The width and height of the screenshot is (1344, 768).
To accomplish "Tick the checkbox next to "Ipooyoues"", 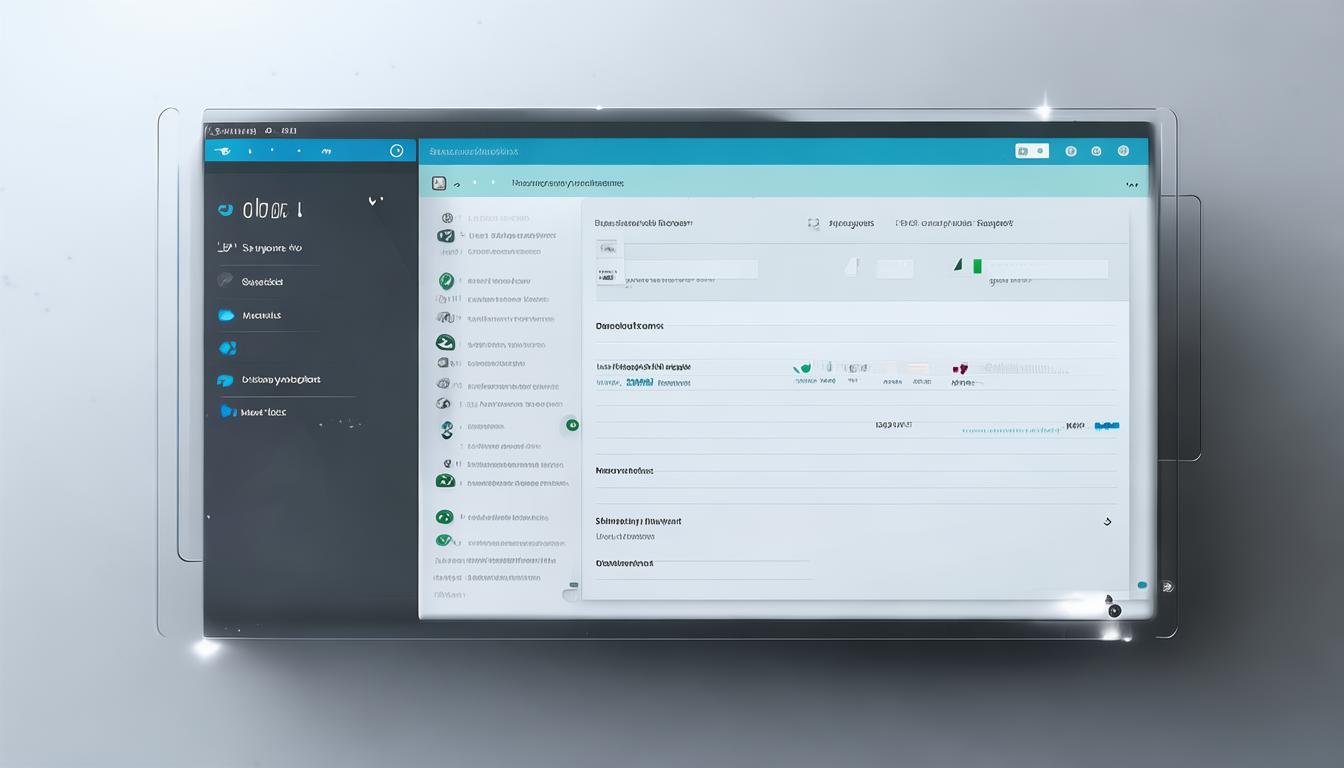I will tap(813, 224).
